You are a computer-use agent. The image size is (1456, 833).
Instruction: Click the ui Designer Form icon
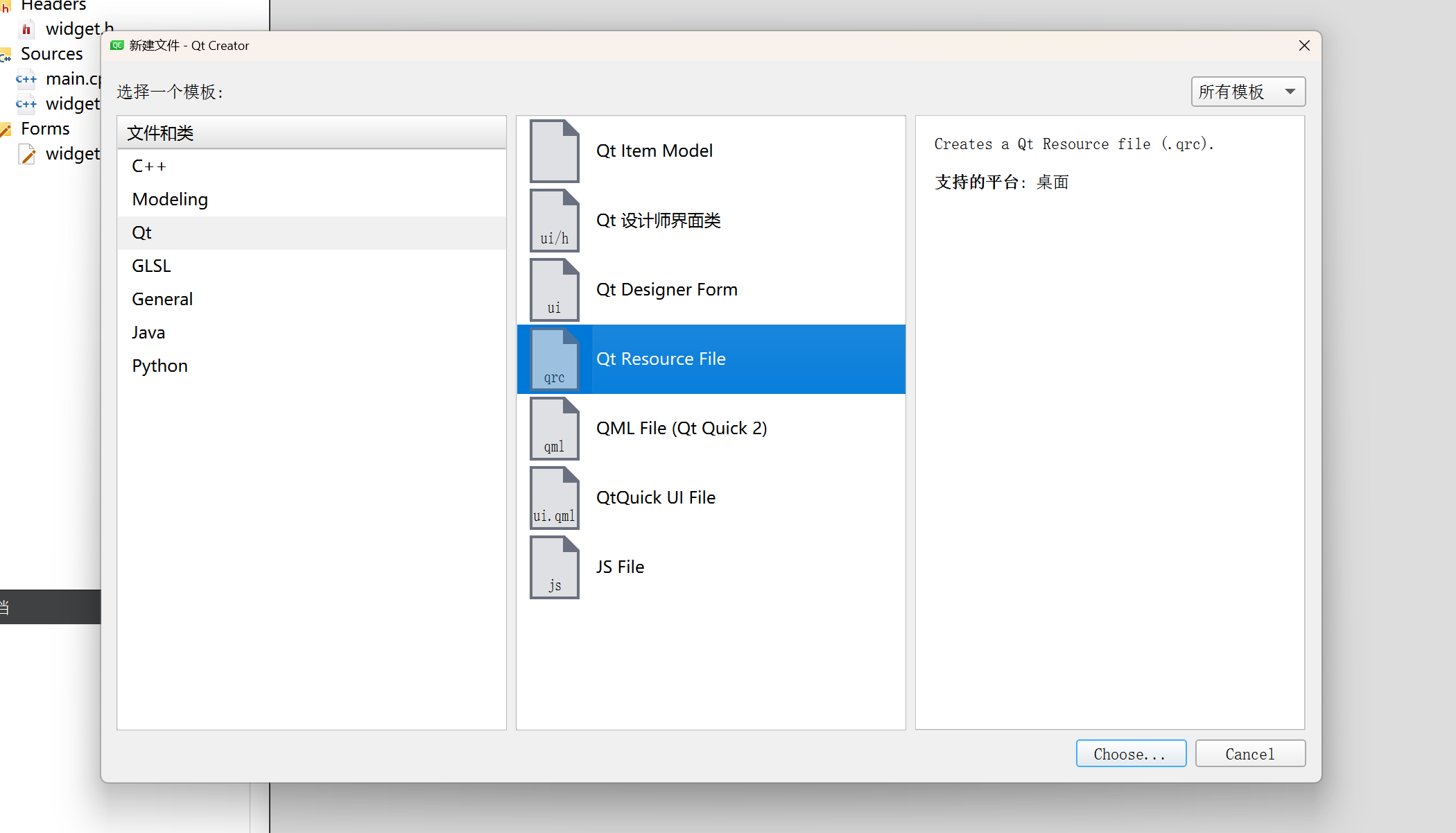click(554, 290)
